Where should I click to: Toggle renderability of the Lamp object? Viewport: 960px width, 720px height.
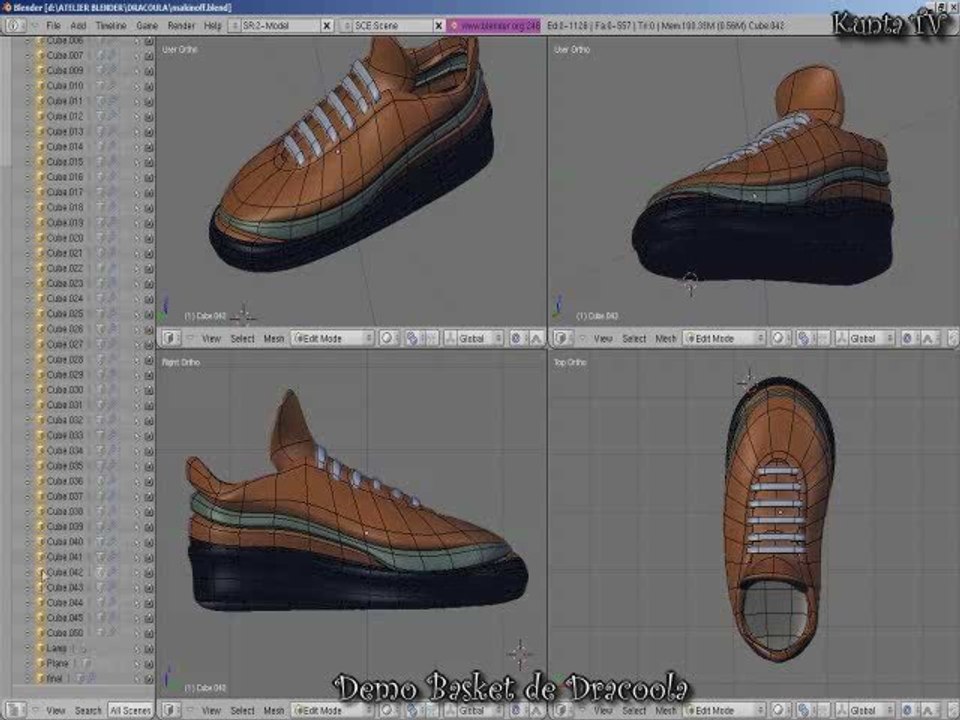click(149, 648)
